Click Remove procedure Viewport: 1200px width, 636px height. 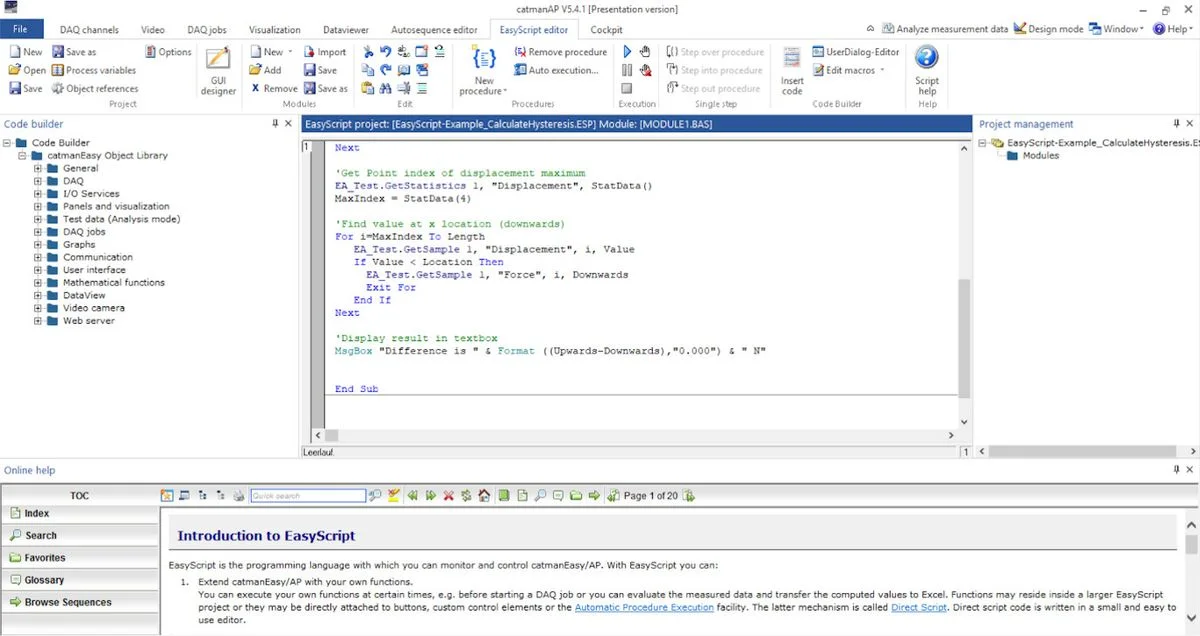(x=560, y=52)
